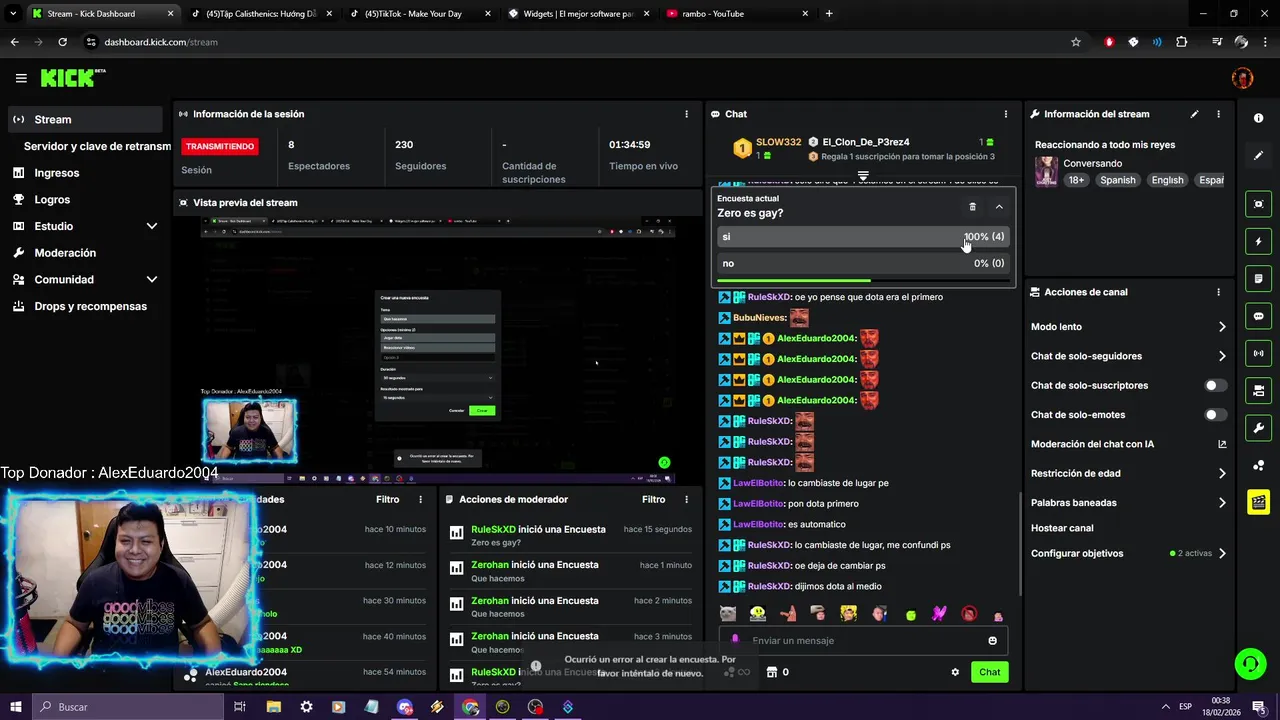Expand the Comunidad sidebar section

tap(152, 280)
